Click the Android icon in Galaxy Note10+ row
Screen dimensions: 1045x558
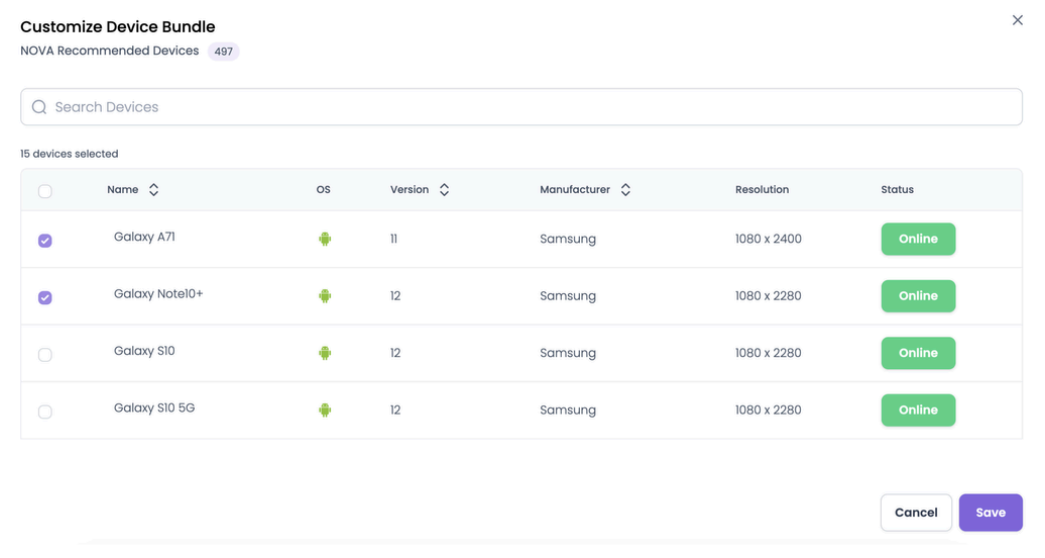[325, 296]
